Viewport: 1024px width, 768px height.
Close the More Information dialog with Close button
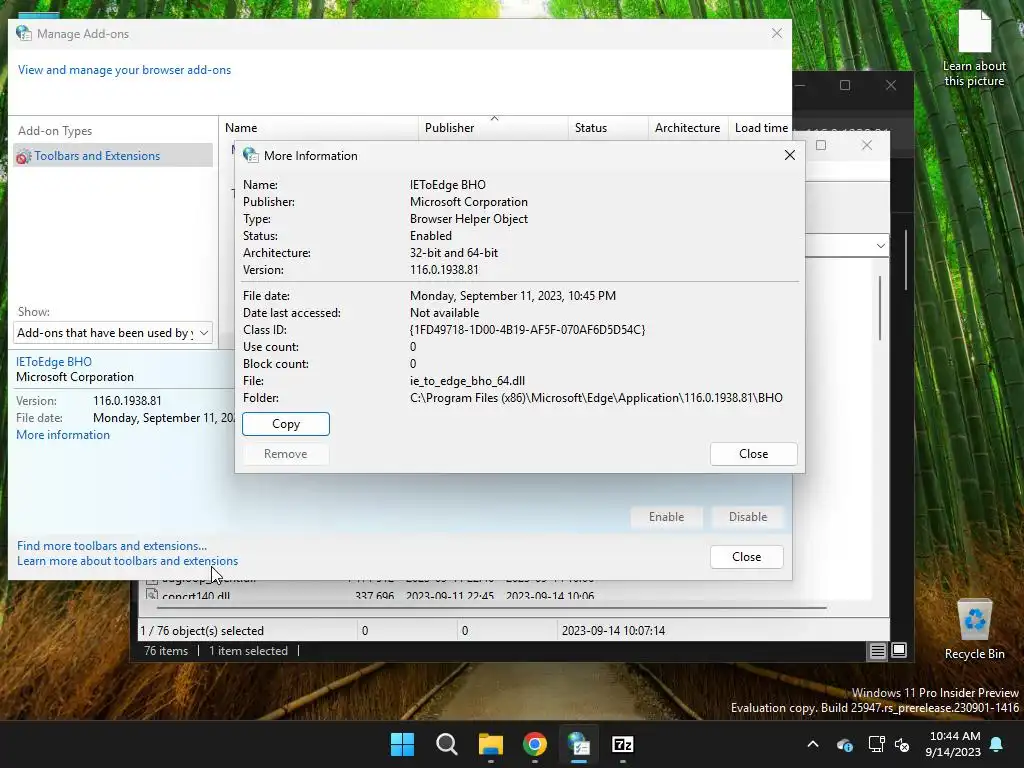coord(753,454)
